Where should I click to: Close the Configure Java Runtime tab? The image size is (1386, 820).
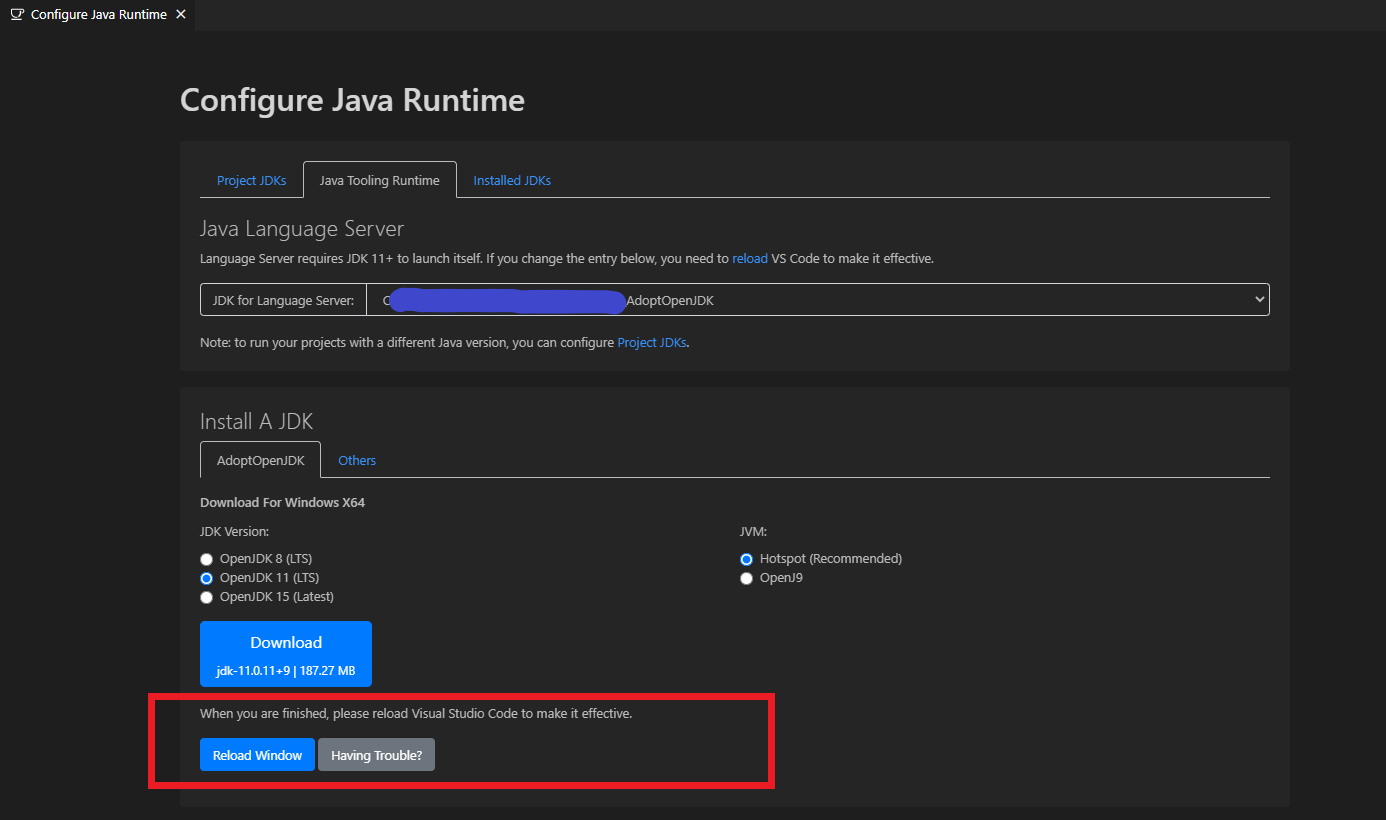point(180,15)
